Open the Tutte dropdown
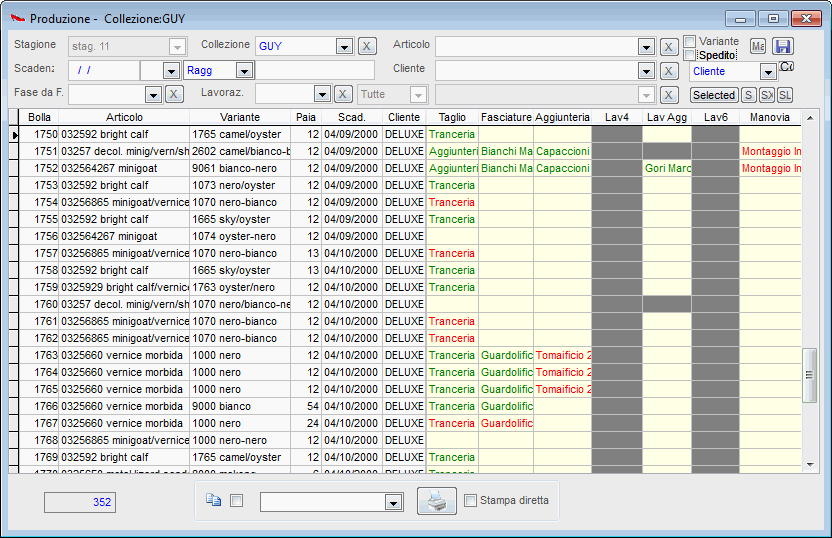The image size is (832, 538). pyautogui.click(x=418, y=94)
